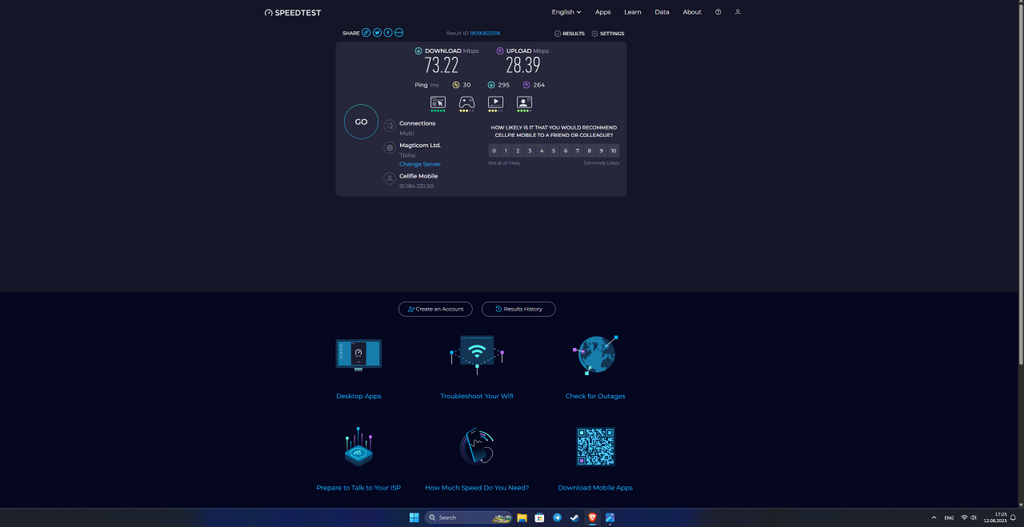Viewport: 1024px width, 527px height.
Task: Click the download arrow icon next to DOWNLOAD
Action: (x=419, y=51)
